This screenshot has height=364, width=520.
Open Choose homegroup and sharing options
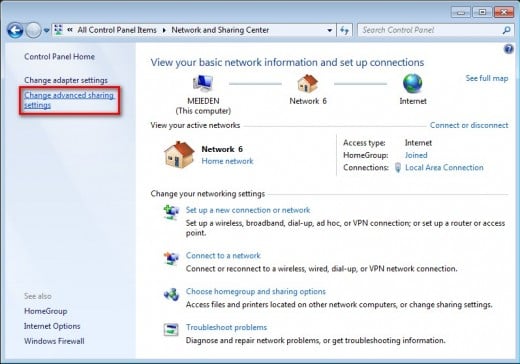(x=256, y=291)
